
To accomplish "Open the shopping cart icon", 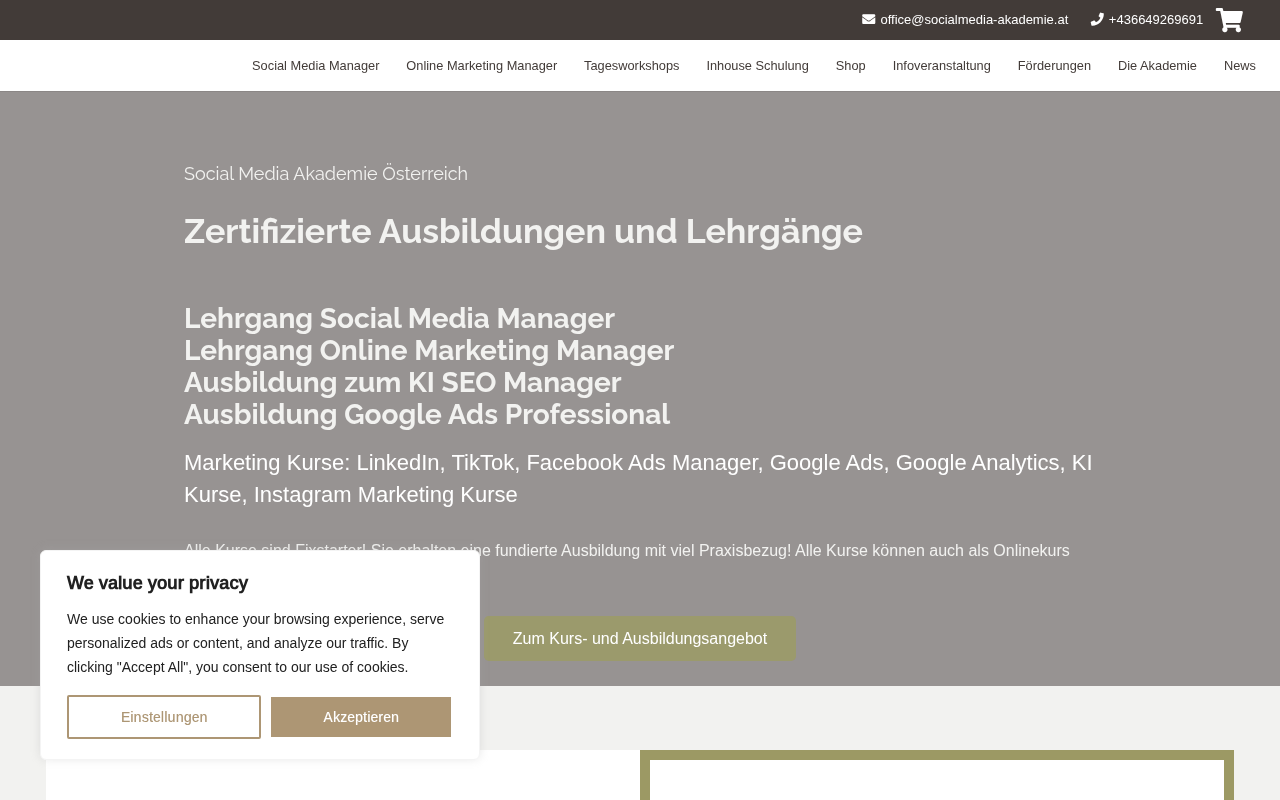I will click(1229, 20).
